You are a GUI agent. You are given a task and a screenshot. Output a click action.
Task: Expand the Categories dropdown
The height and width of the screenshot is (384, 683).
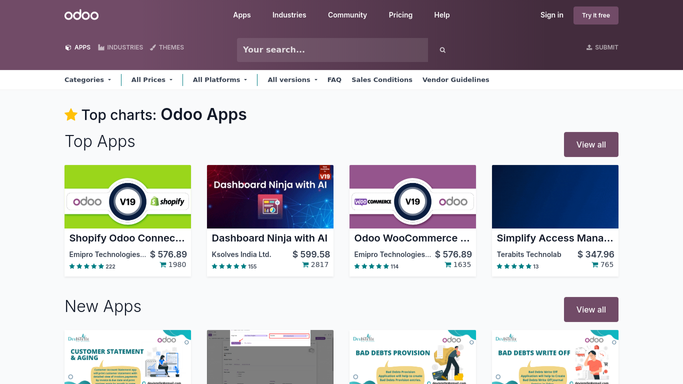point(88,80)
